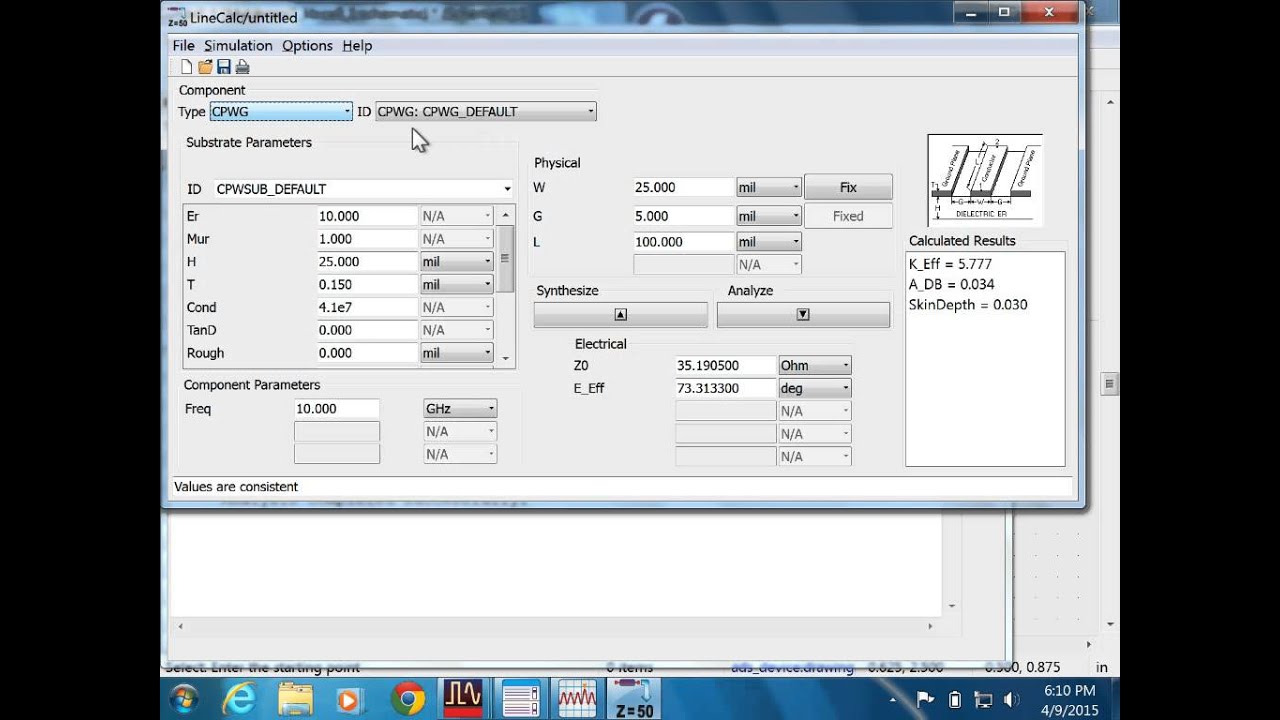Click the Er value field
This screenshot has height=720, width=1280.
pyautogui.click(x=366, y=216)
